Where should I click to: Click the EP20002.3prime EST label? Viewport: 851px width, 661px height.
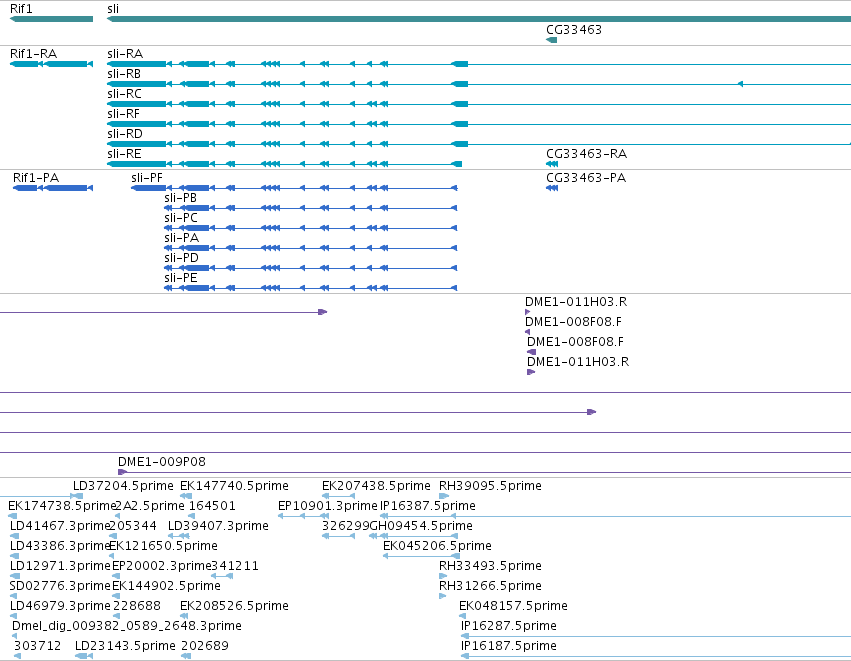point(161,566)
